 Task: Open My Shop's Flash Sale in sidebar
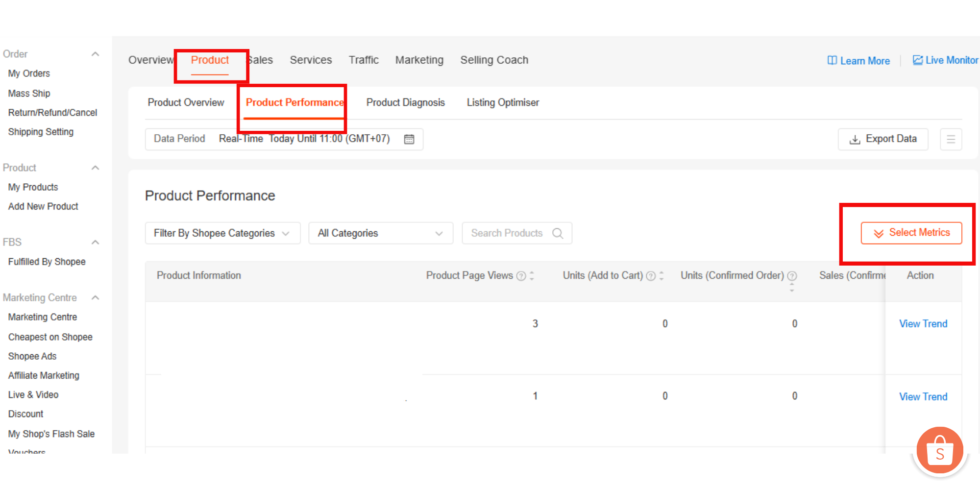pyautogui.click(x=51, y=434)
